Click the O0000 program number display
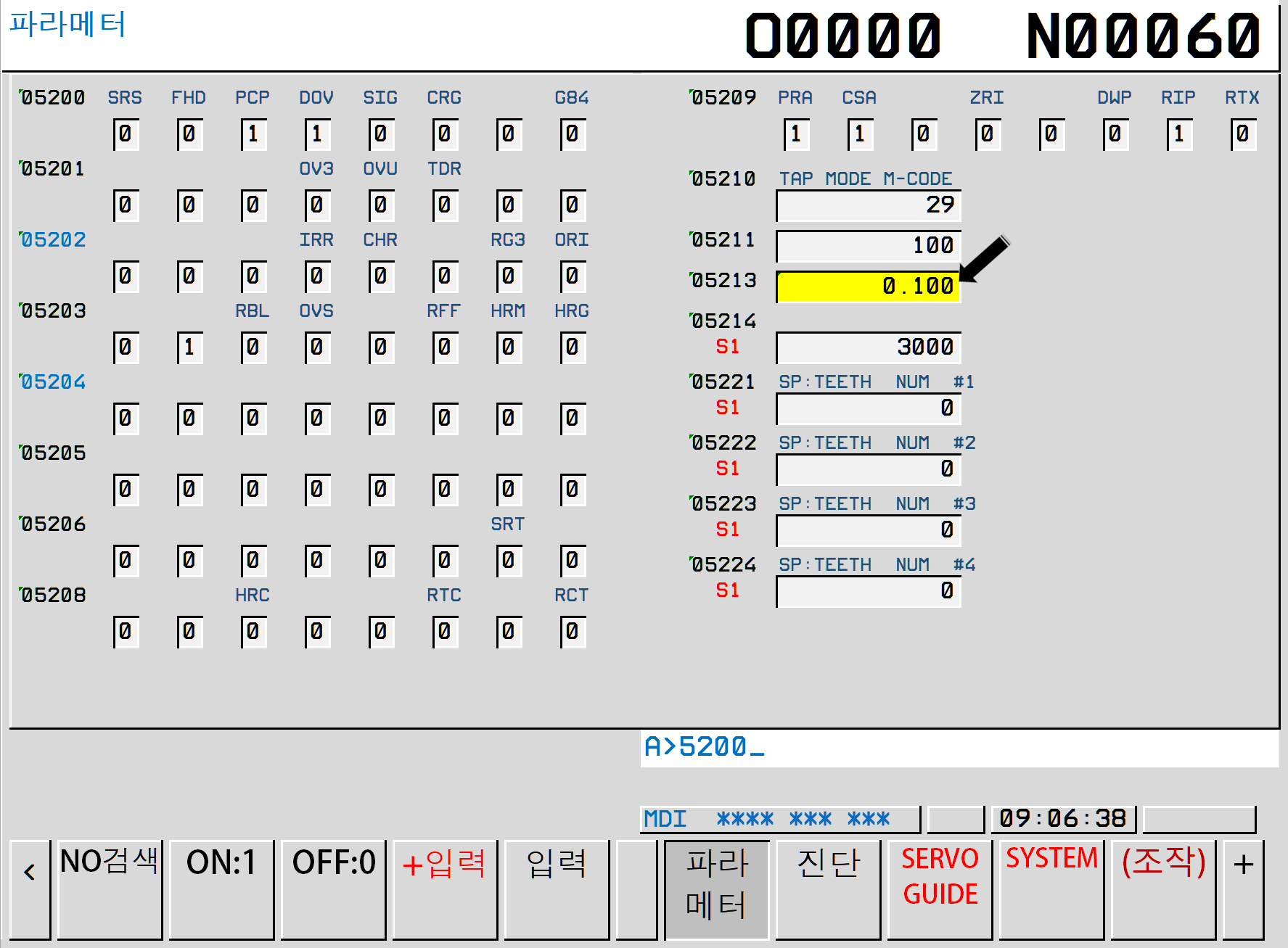 point(843,36)
